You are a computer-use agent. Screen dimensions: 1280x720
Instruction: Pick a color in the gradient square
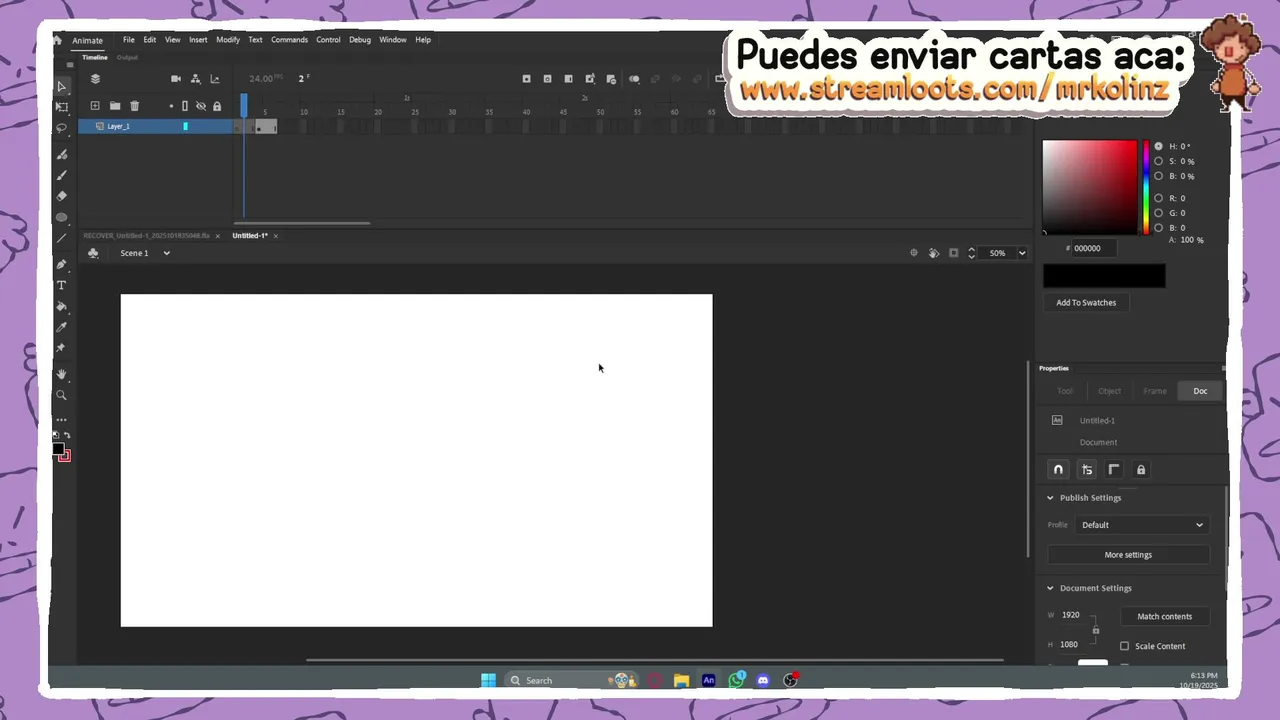click(x=1089, y=187)
